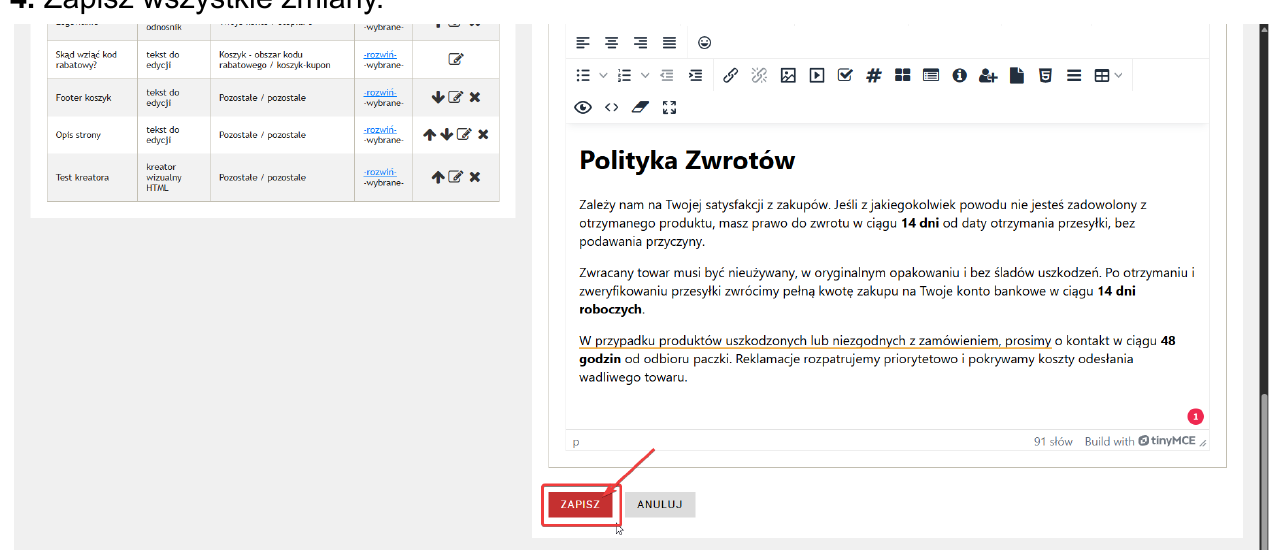Move Opis strony row up
The height and width of the screenshot is (550, 1270).
(429, 134)
